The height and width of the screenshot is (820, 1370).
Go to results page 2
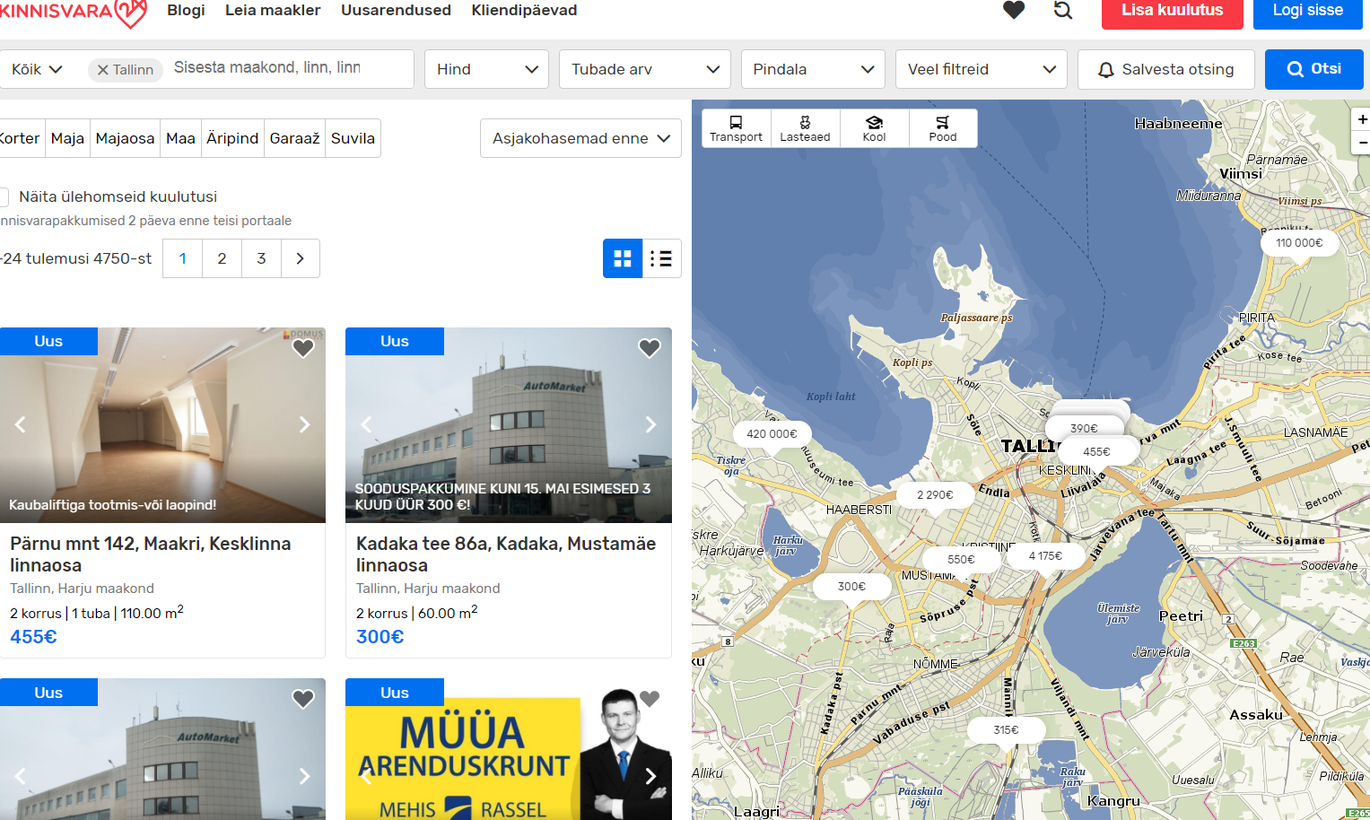(222, 259)
